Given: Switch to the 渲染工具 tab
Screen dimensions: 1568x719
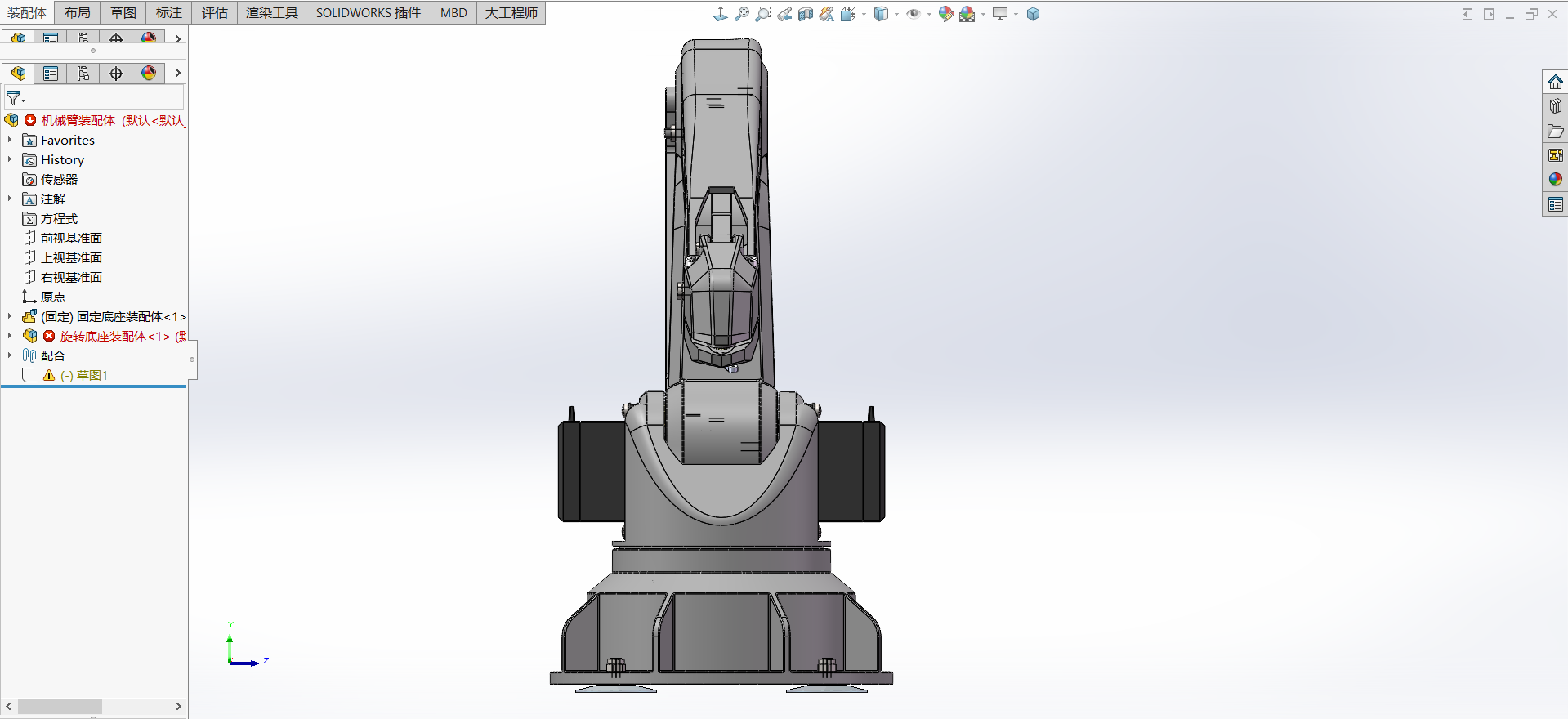Looking at the screenshot, I should [272, 13].
